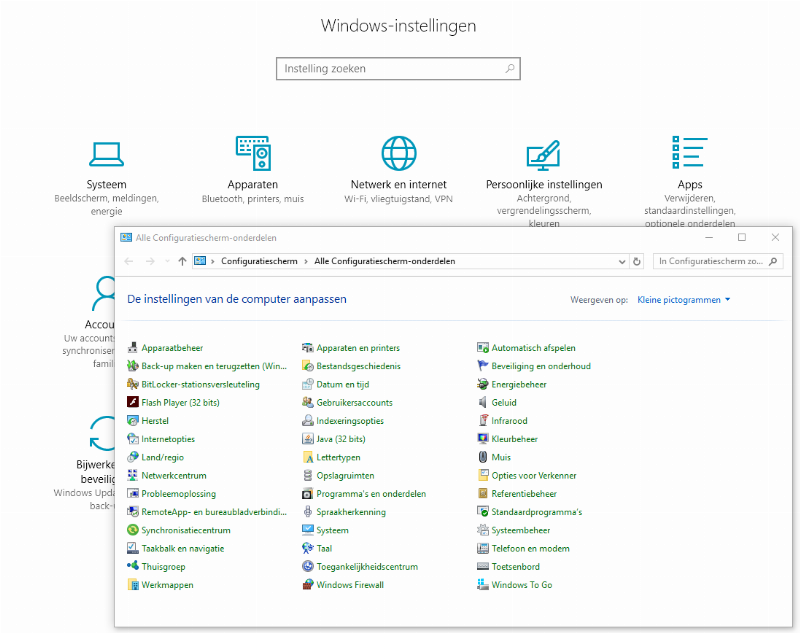Screen dimensions: 800x633
Task: Open the Taakbalk en navigatie link
Action: point(183,548)
